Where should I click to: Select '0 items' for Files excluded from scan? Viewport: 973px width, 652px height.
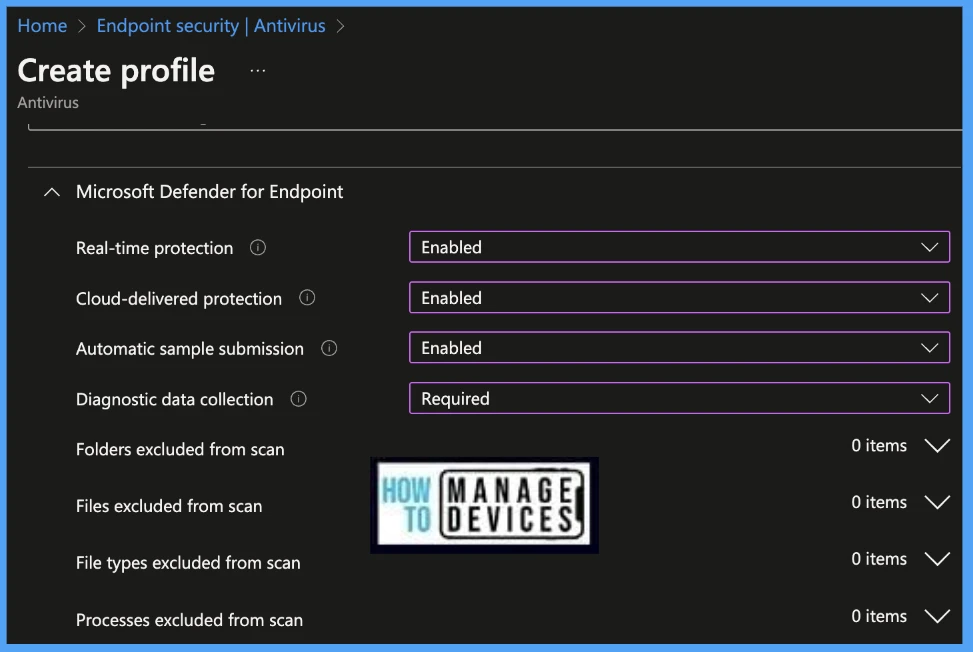coord(879,502)
